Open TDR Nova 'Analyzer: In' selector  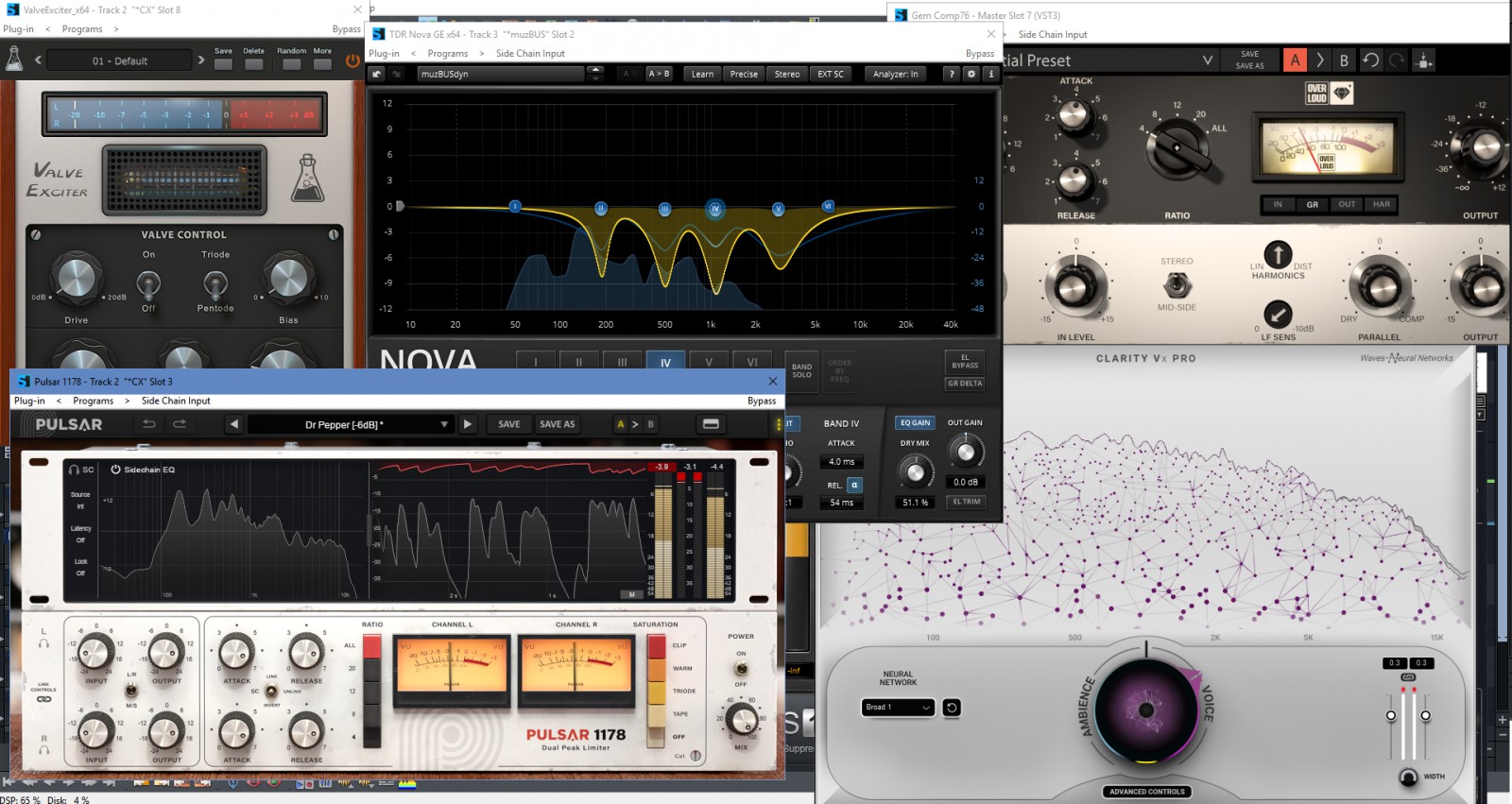click(895, 74)
